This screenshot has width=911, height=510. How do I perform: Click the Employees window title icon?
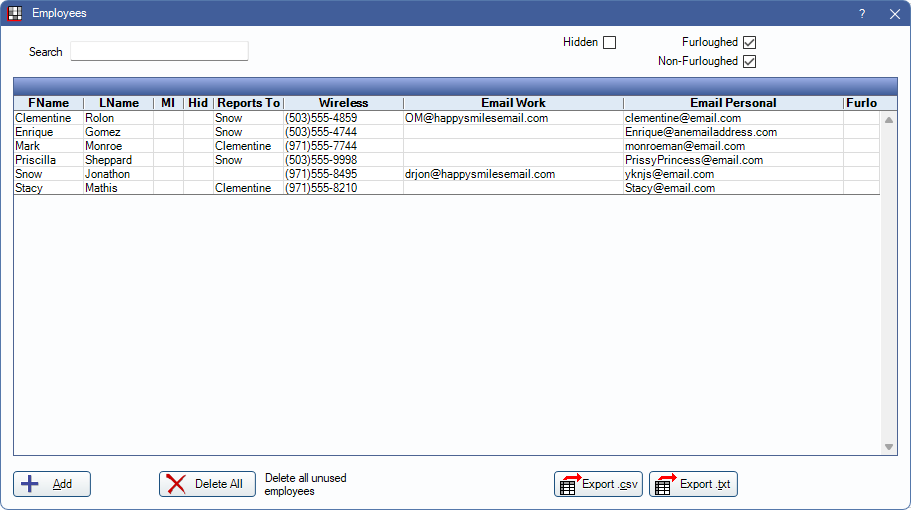point(15,13)
